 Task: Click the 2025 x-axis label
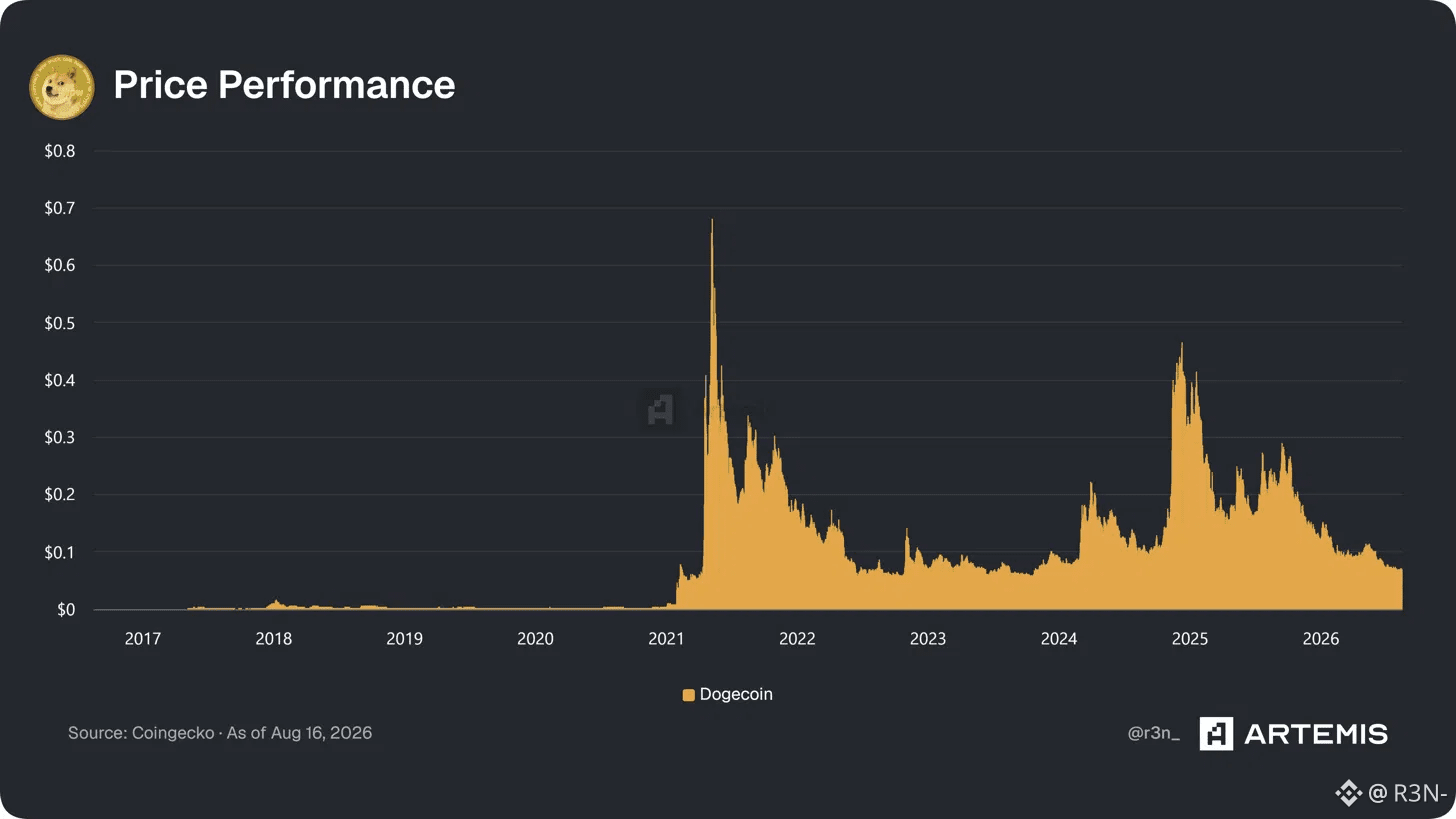[1190, 638]
